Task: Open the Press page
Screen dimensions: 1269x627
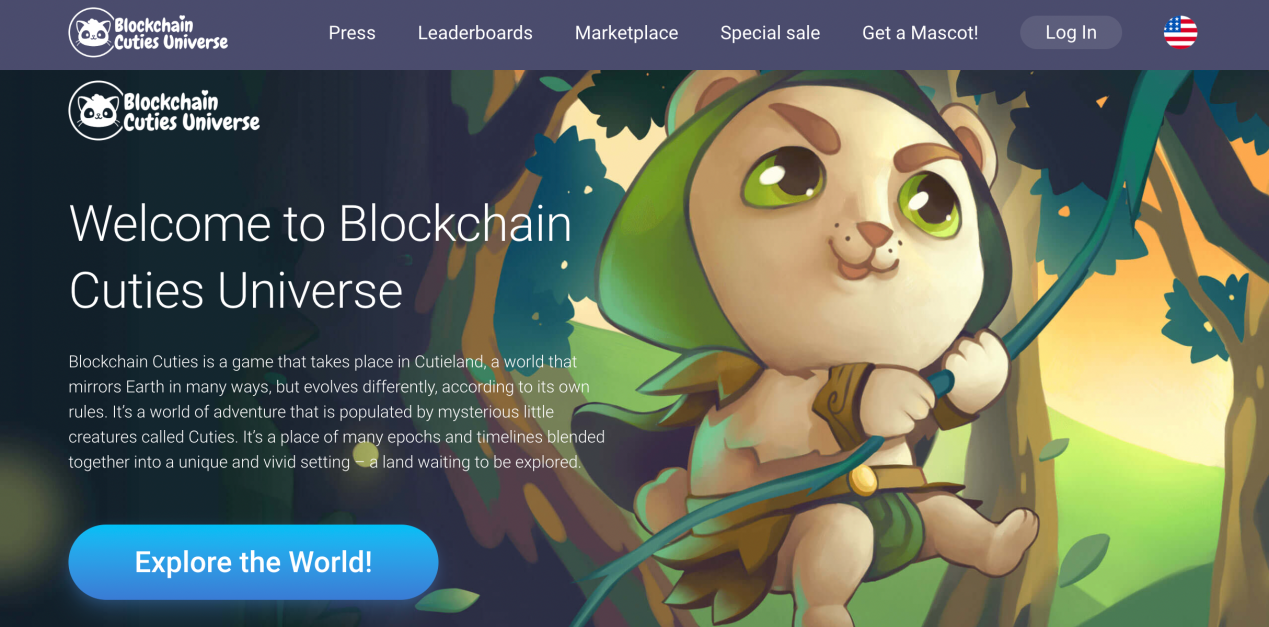Action: point(352,33)
